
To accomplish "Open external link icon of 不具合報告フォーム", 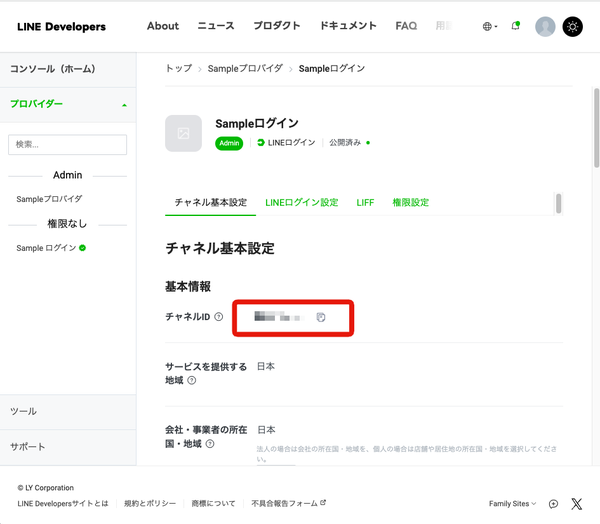I will [323, 503].
